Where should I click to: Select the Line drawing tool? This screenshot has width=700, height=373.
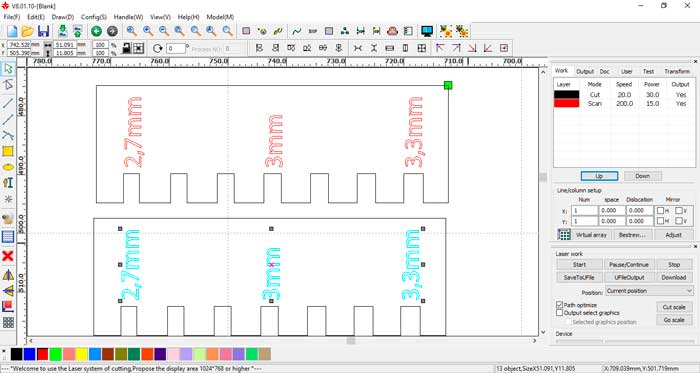coord(8,103)
